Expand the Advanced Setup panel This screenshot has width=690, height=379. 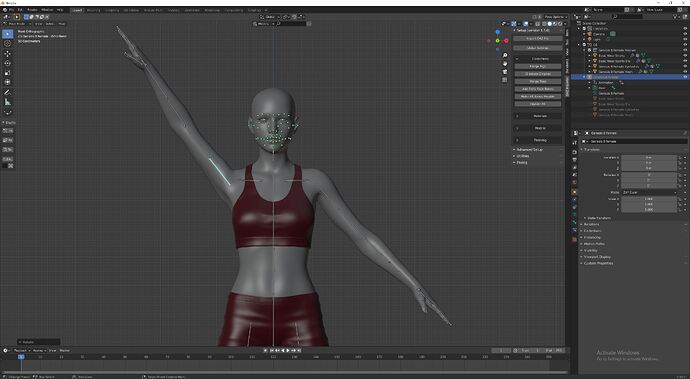point(529,150)
